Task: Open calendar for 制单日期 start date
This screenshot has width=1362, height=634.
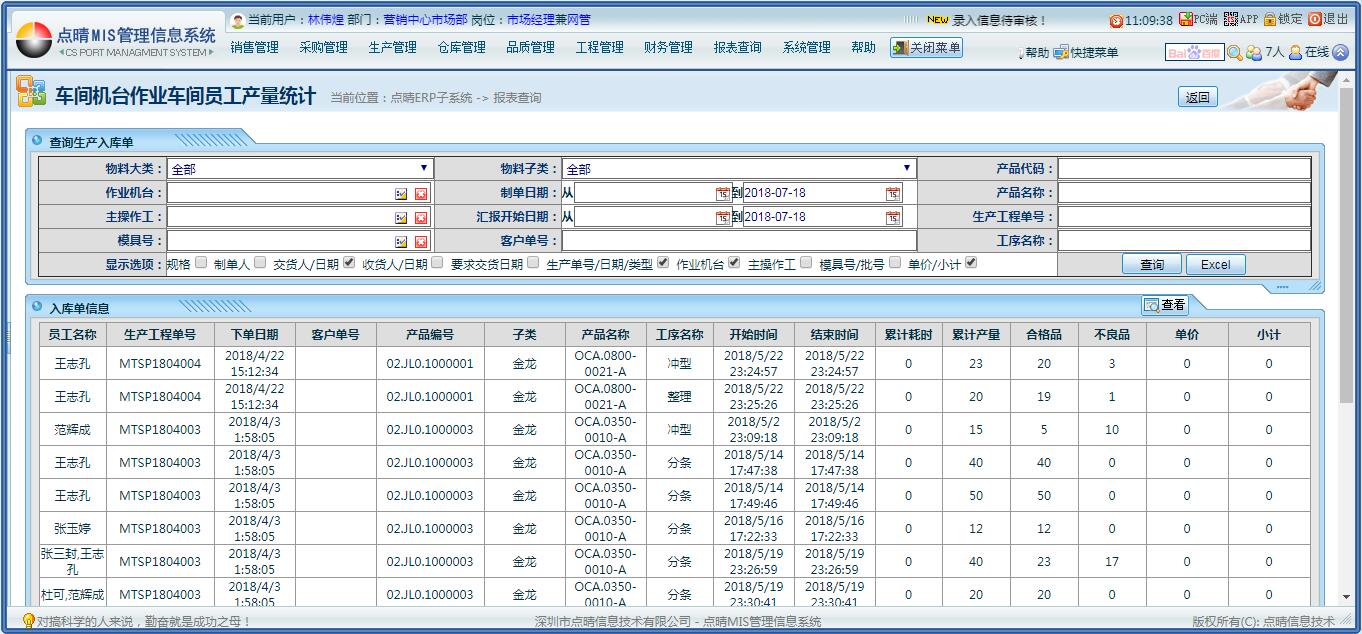Action: [x=722, y=194]
